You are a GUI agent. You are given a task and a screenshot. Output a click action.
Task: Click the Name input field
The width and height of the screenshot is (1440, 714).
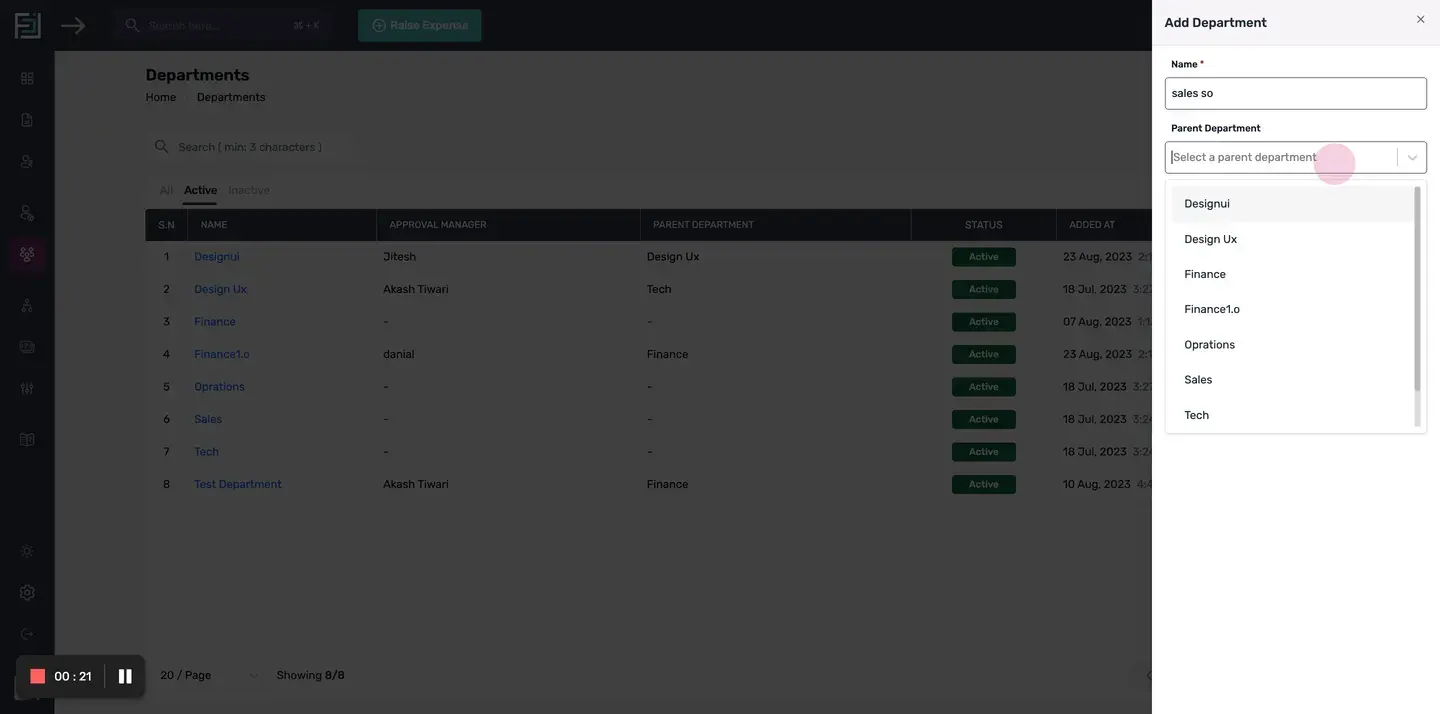click(x=1296, y=93)
